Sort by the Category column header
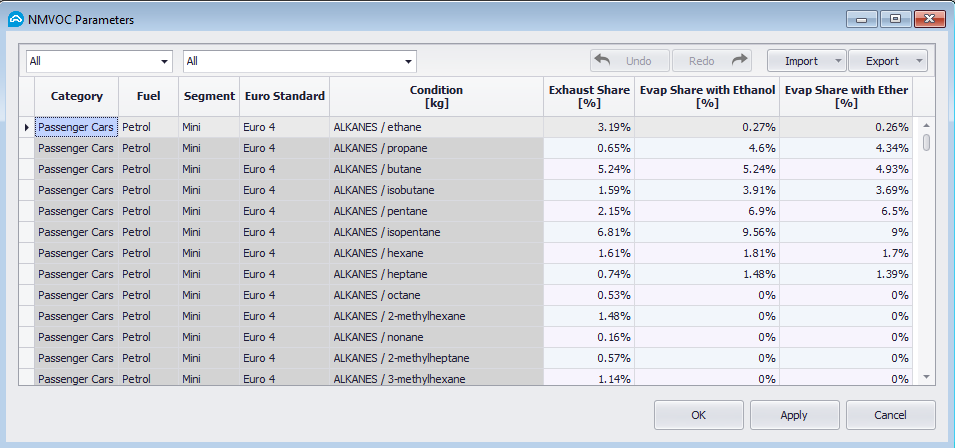The image size is (955, 448). coord(77,96)
